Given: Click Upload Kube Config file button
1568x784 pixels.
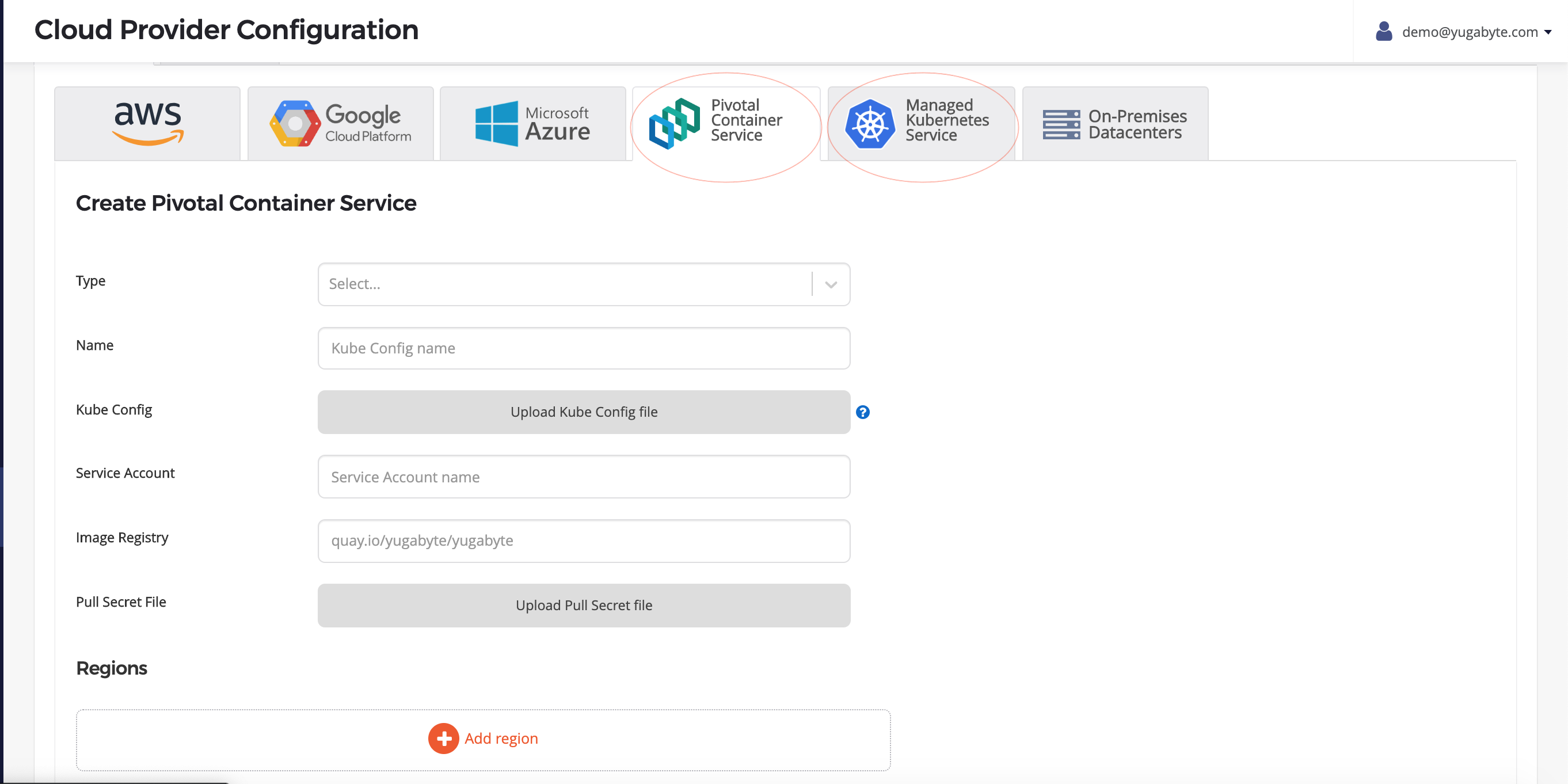Looking at the screenshot, I should point(584,412).
